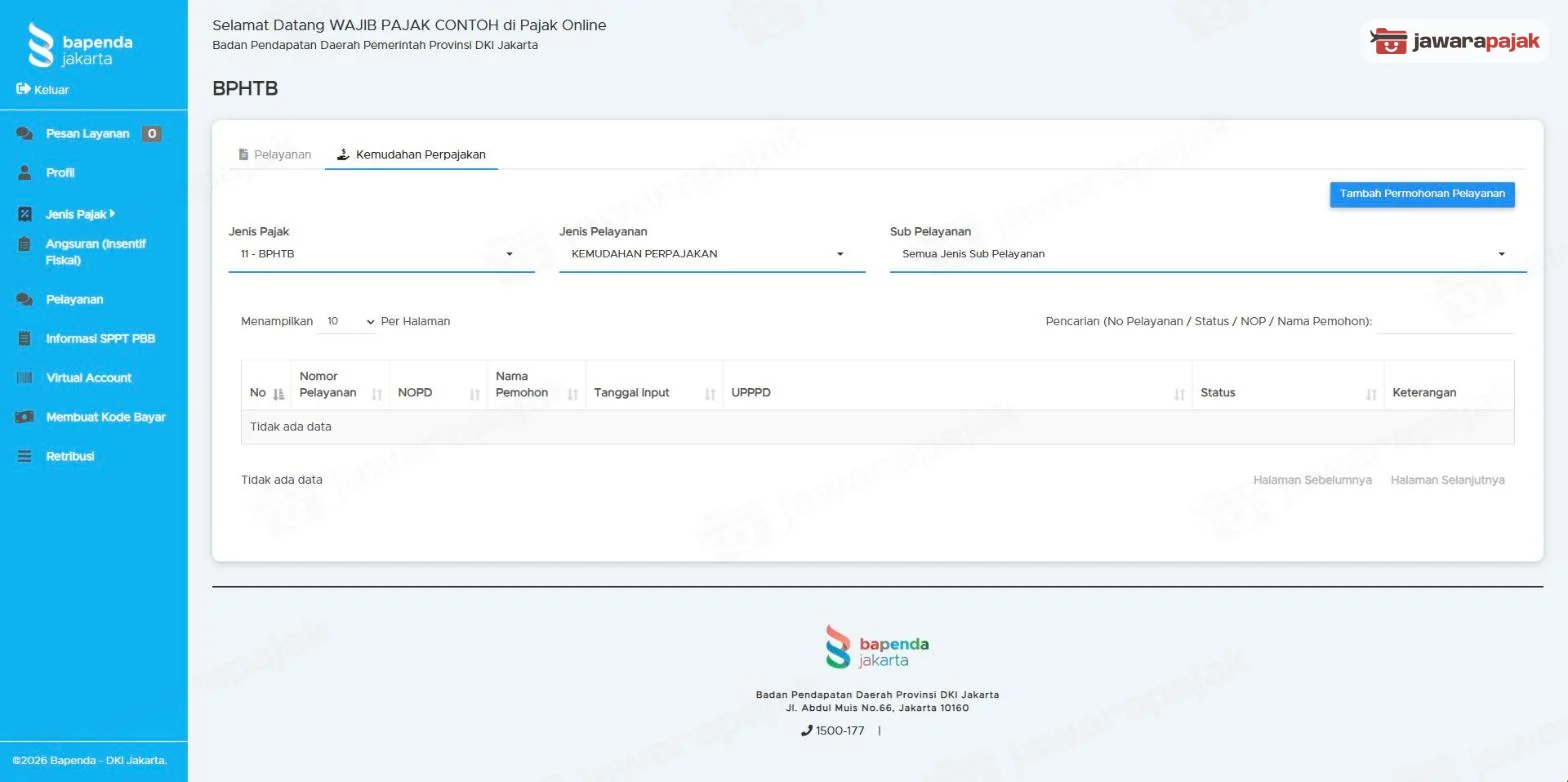Sort by Nomor Pelayanan column arrows

[x=377, y=394]
